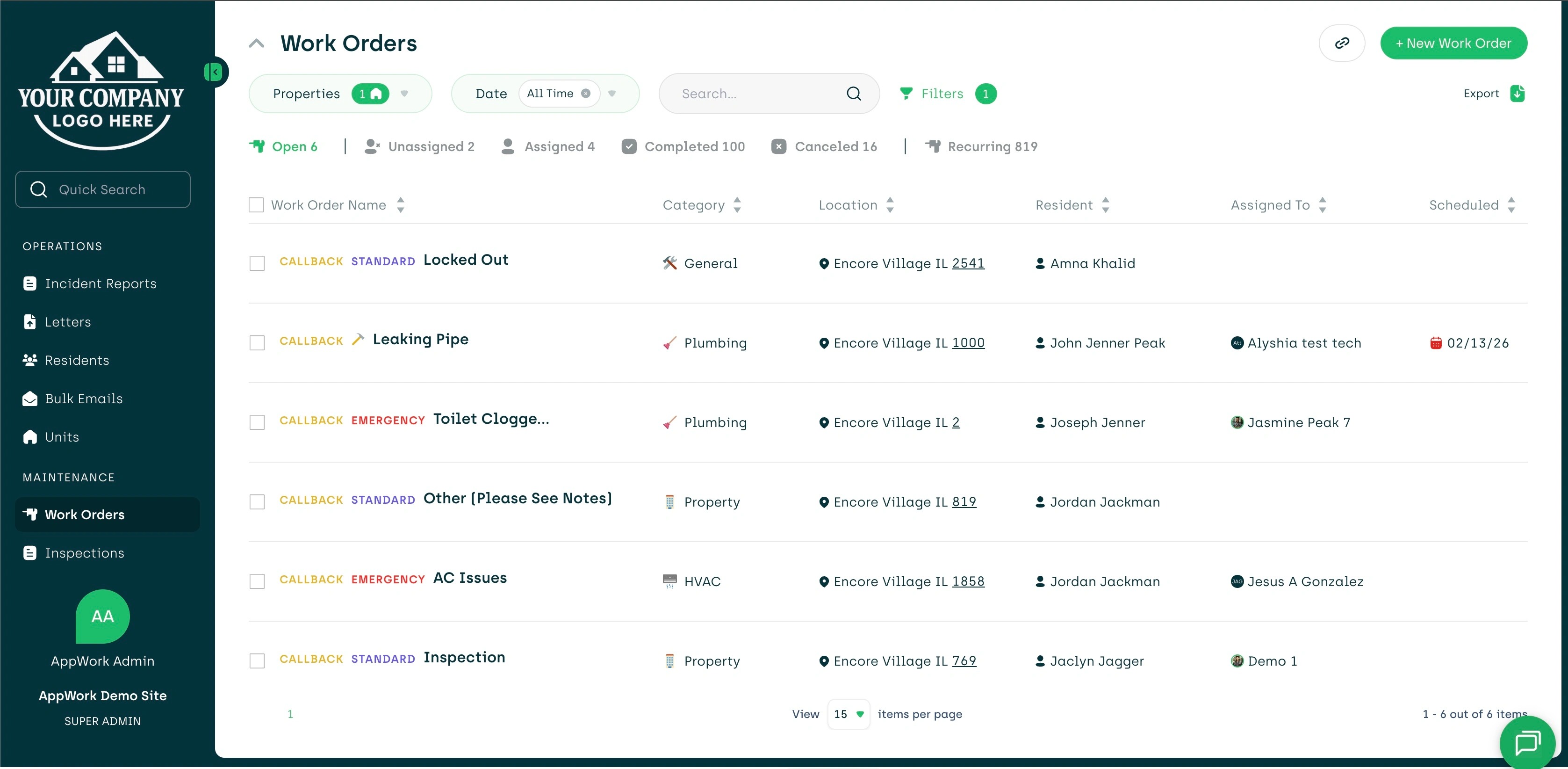Screen dimensions: 1568x769
Task: Click the copy link icon button
Action: (x=1342, y=43)
